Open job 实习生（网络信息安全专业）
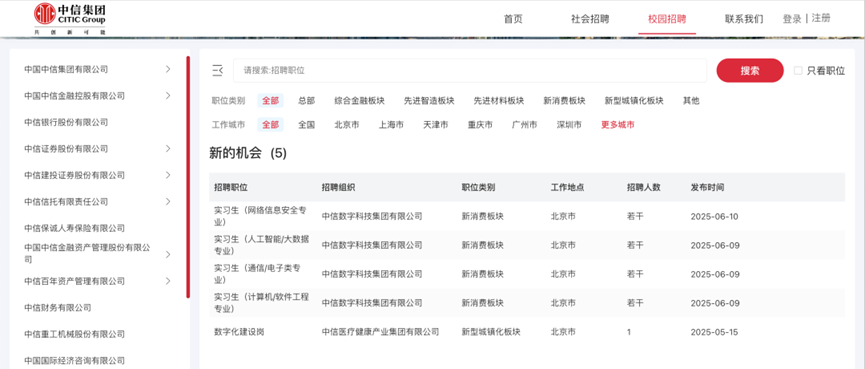This screenshot has width=865, height=369. (x=260, y=216)
